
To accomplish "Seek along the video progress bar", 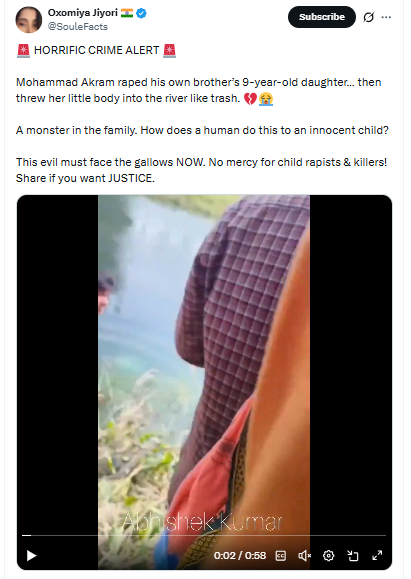I will pos(204,535).
